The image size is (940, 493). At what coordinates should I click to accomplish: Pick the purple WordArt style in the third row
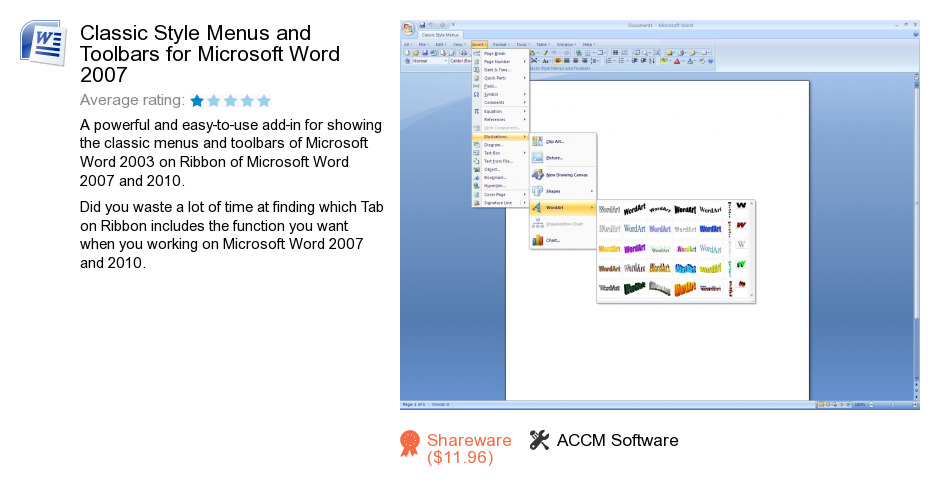[x=634, y=248]
